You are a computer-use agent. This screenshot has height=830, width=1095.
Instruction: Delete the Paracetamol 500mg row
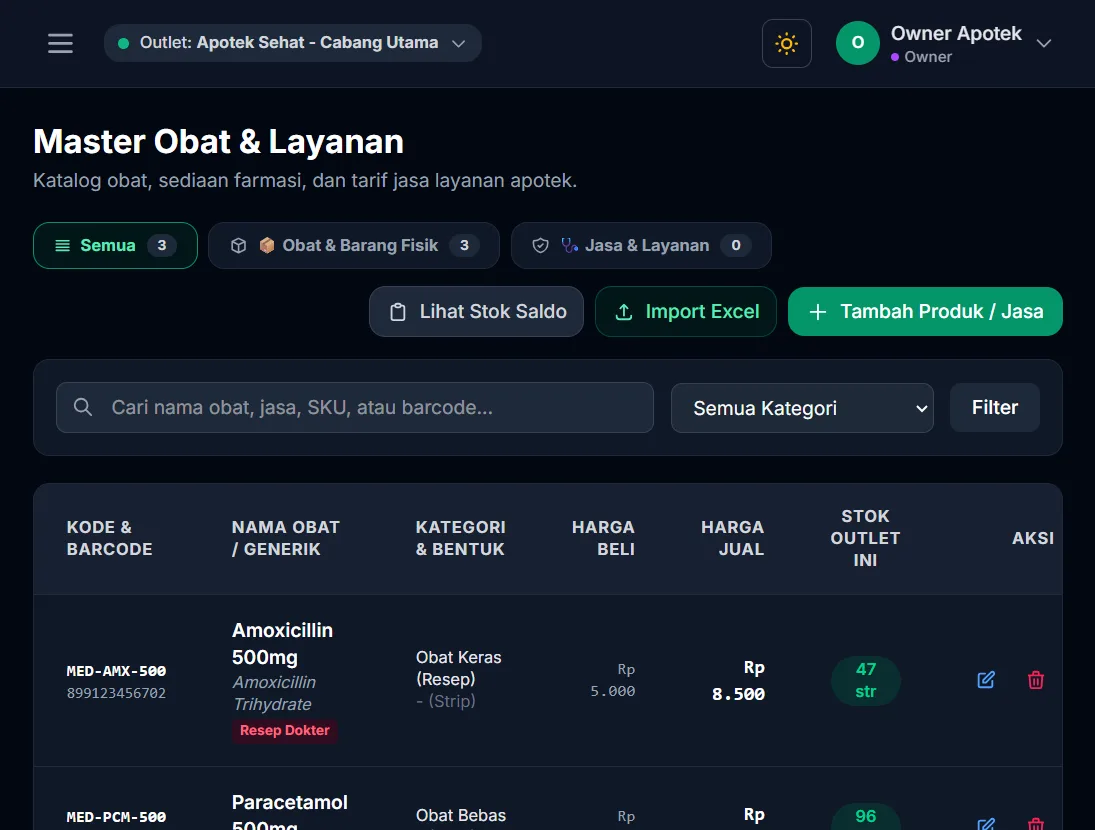1036,824
